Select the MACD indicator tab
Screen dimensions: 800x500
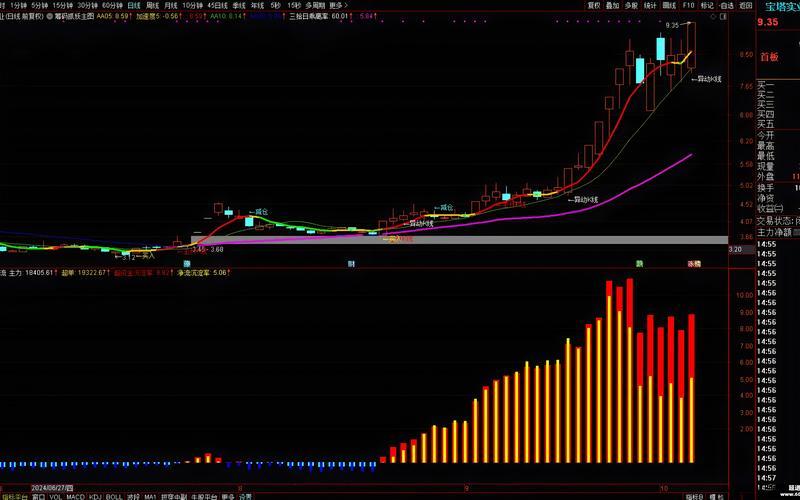pos(75,496)
